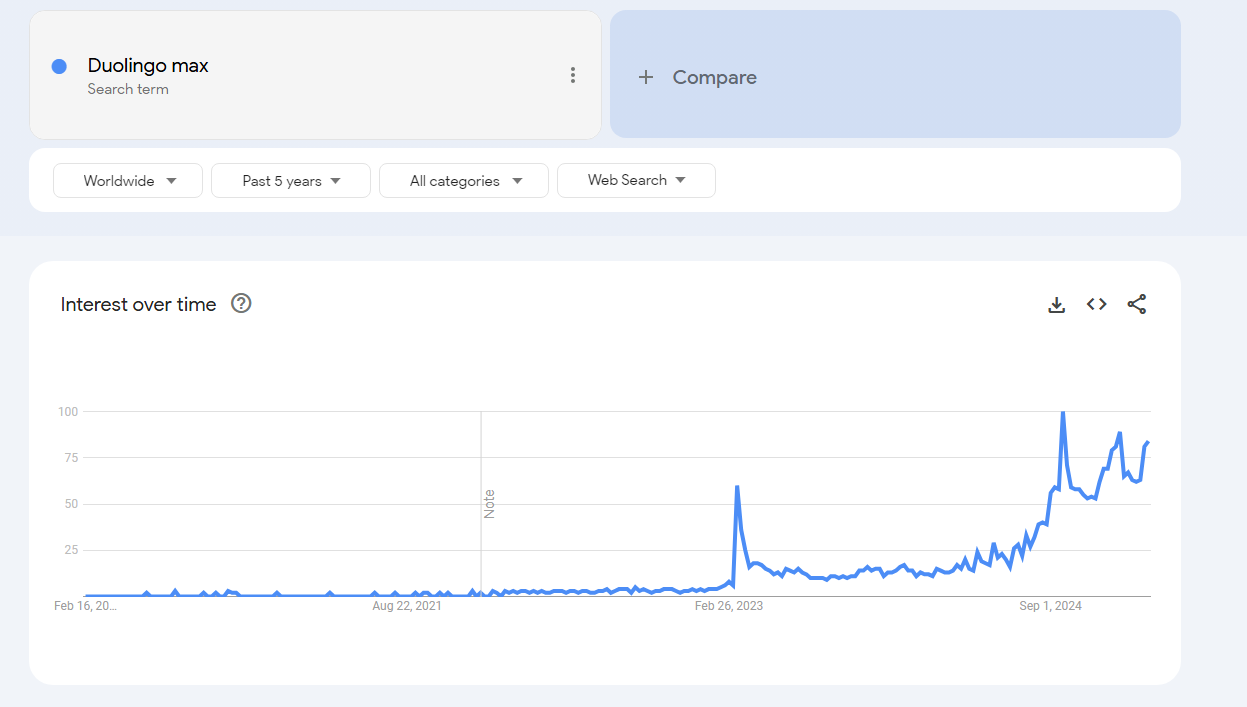
Task: Open the Web Search type dropdown
Action: pyautogui.click(x=636, y=180)
